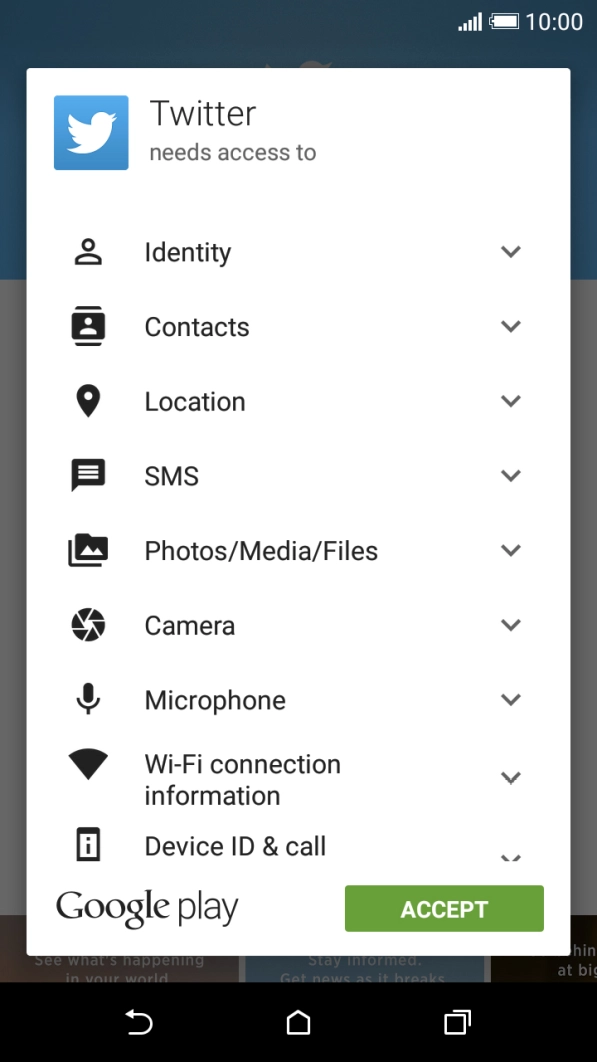
Task: Click the Microphone icon
Action: 88,700
